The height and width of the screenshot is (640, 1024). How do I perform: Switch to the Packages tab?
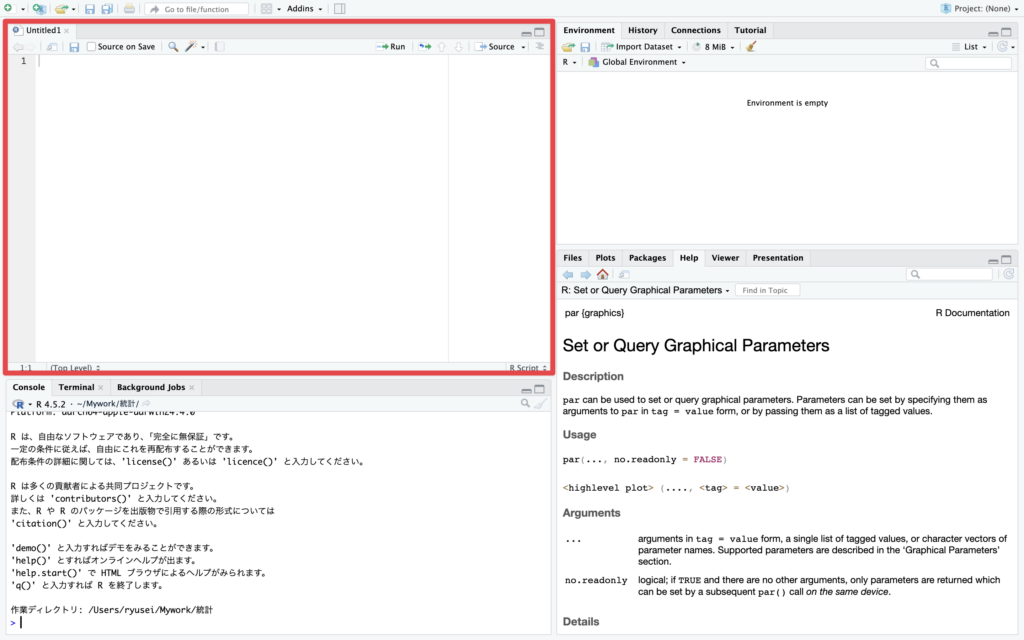(x=647, y=258)
